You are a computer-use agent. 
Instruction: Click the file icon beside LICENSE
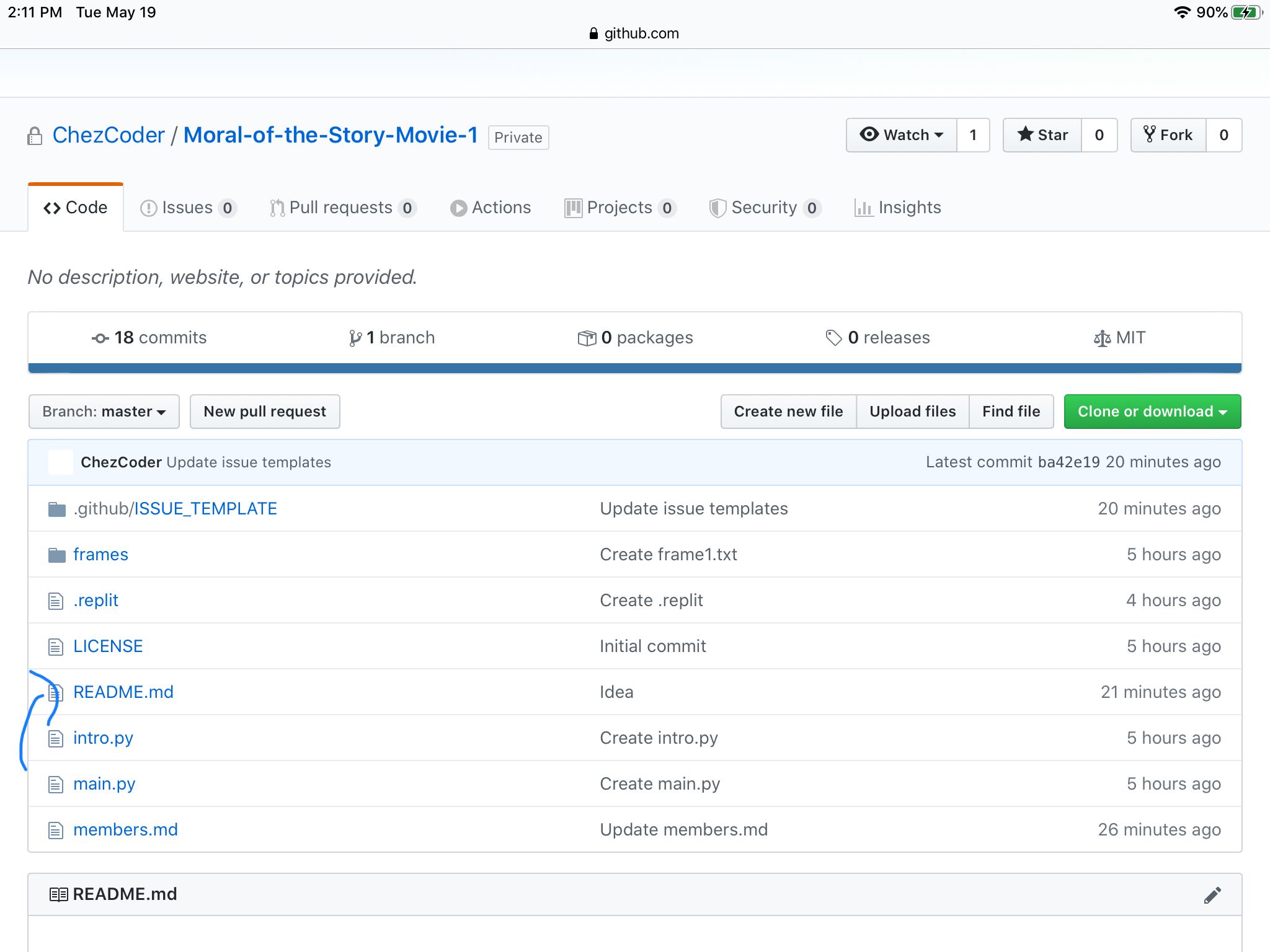coord(56,646)
